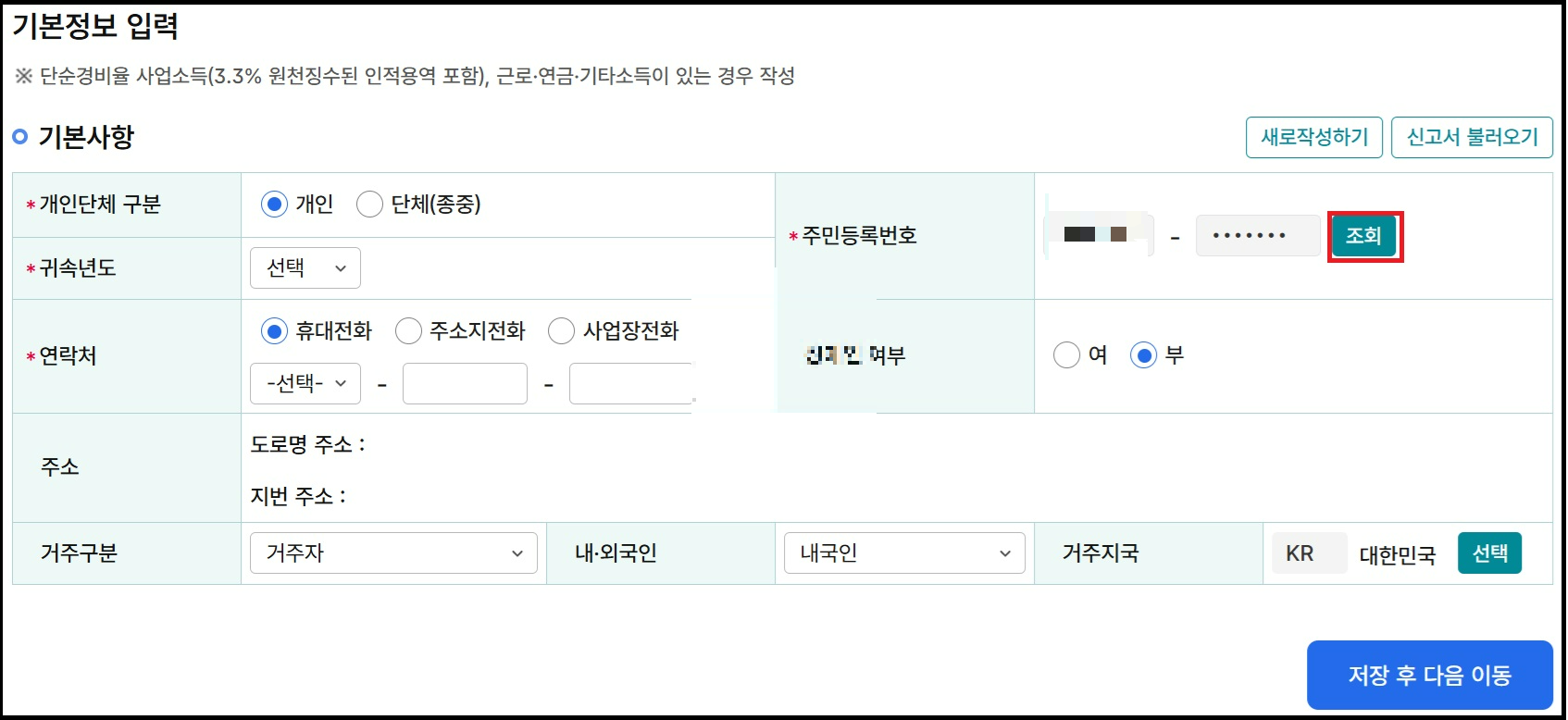
Task: Select the 개인 radio button
Action: (x=273, y=205)
